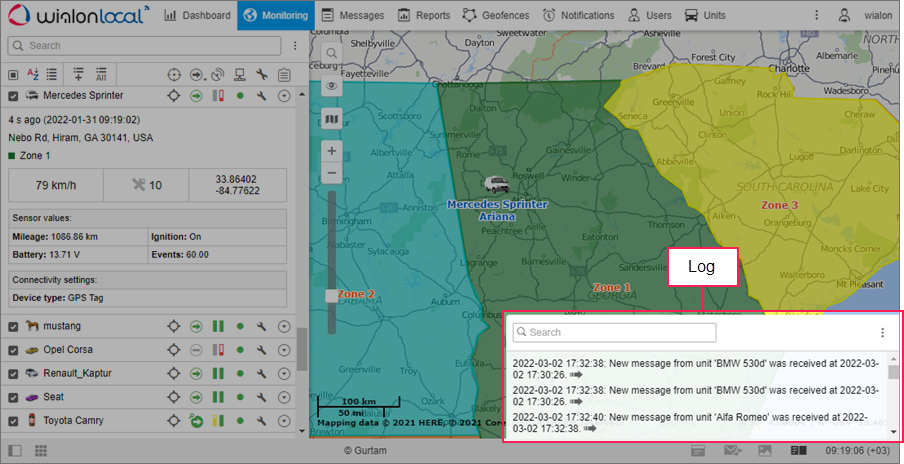Click the crosshair tracking header icon
904x464 pixels.
point(174,75)
